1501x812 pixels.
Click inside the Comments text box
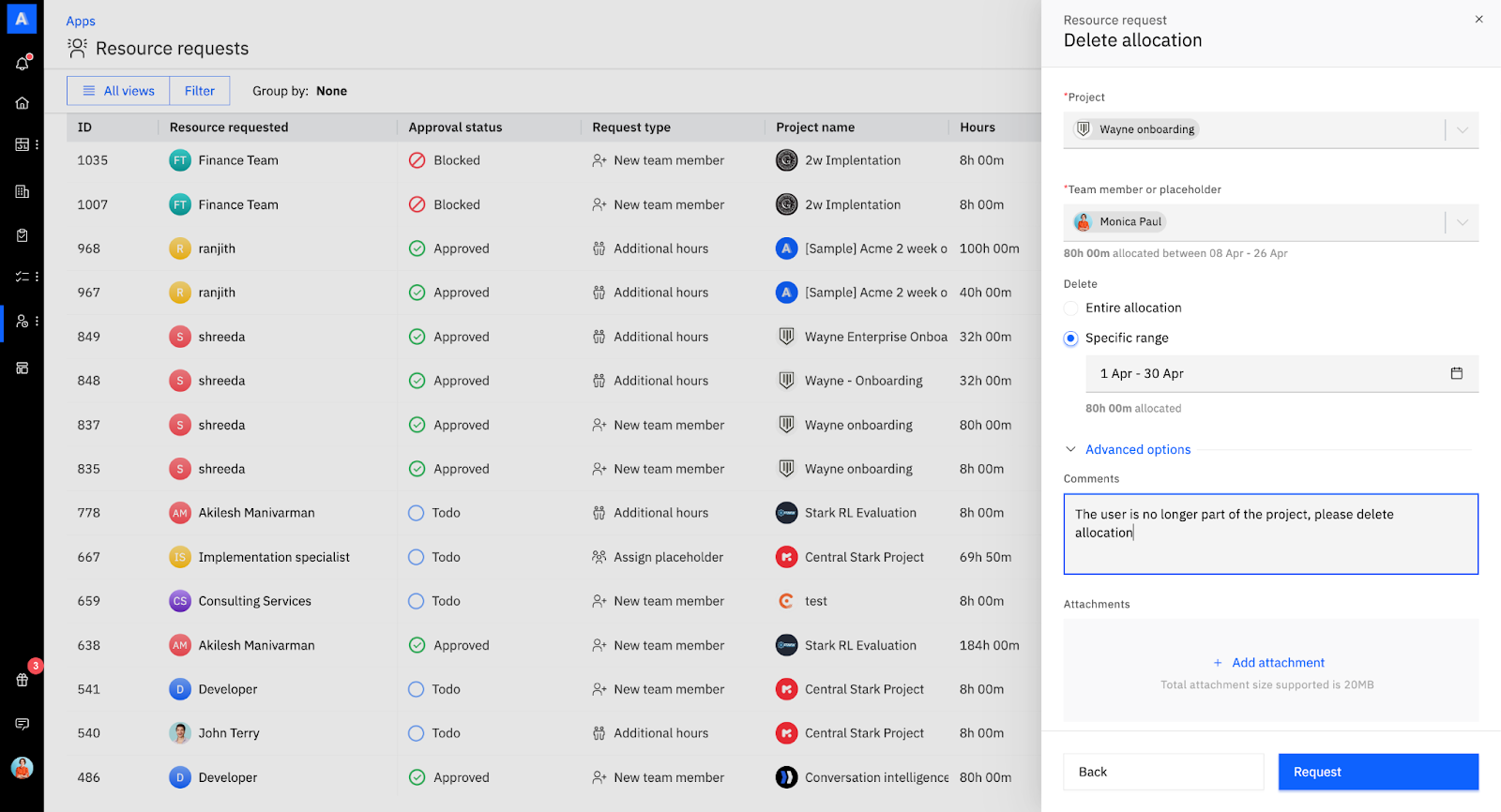pos(1270,534)
